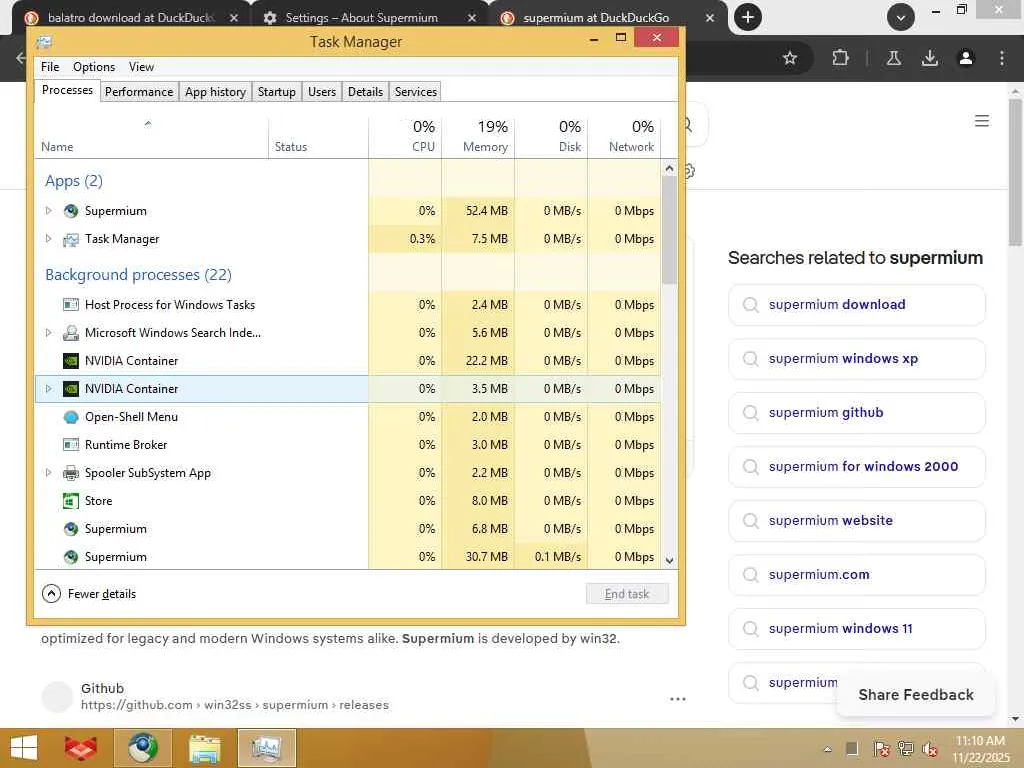The height and width of the screenshot is (768, 1024).
Task: Click the Share Feedback button
Action: (916, 695)
